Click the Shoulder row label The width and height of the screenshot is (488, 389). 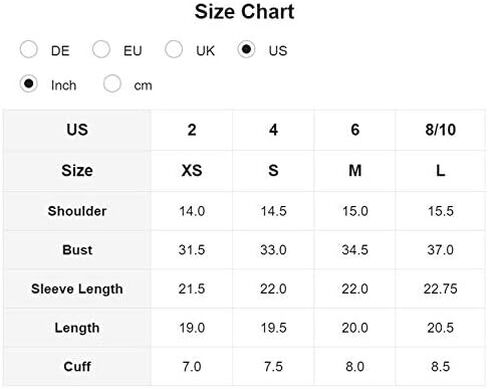pyautogui.click(x=77, y=211)
